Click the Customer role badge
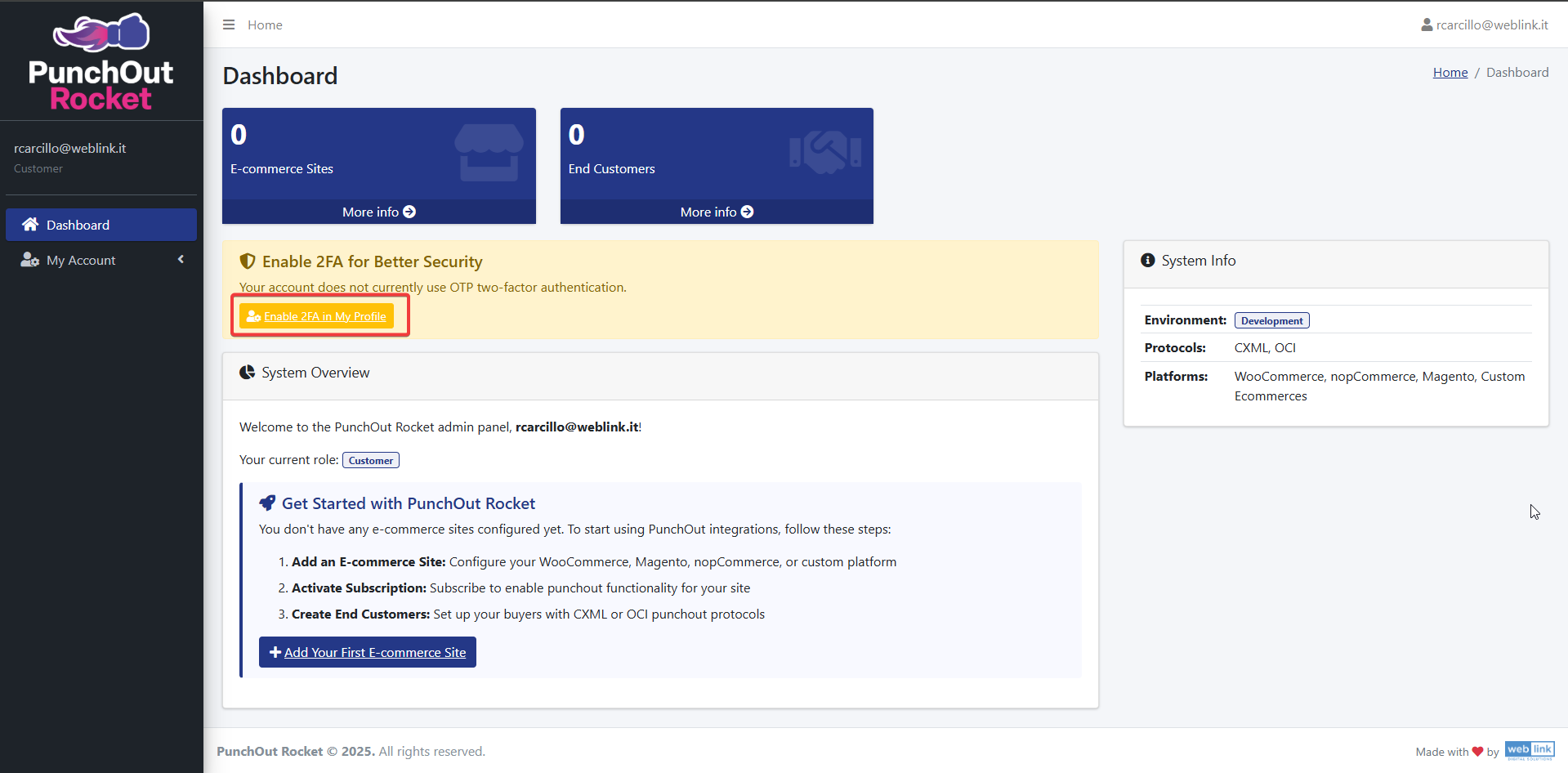Screen dimensions: 1568x773 [370, 461]
